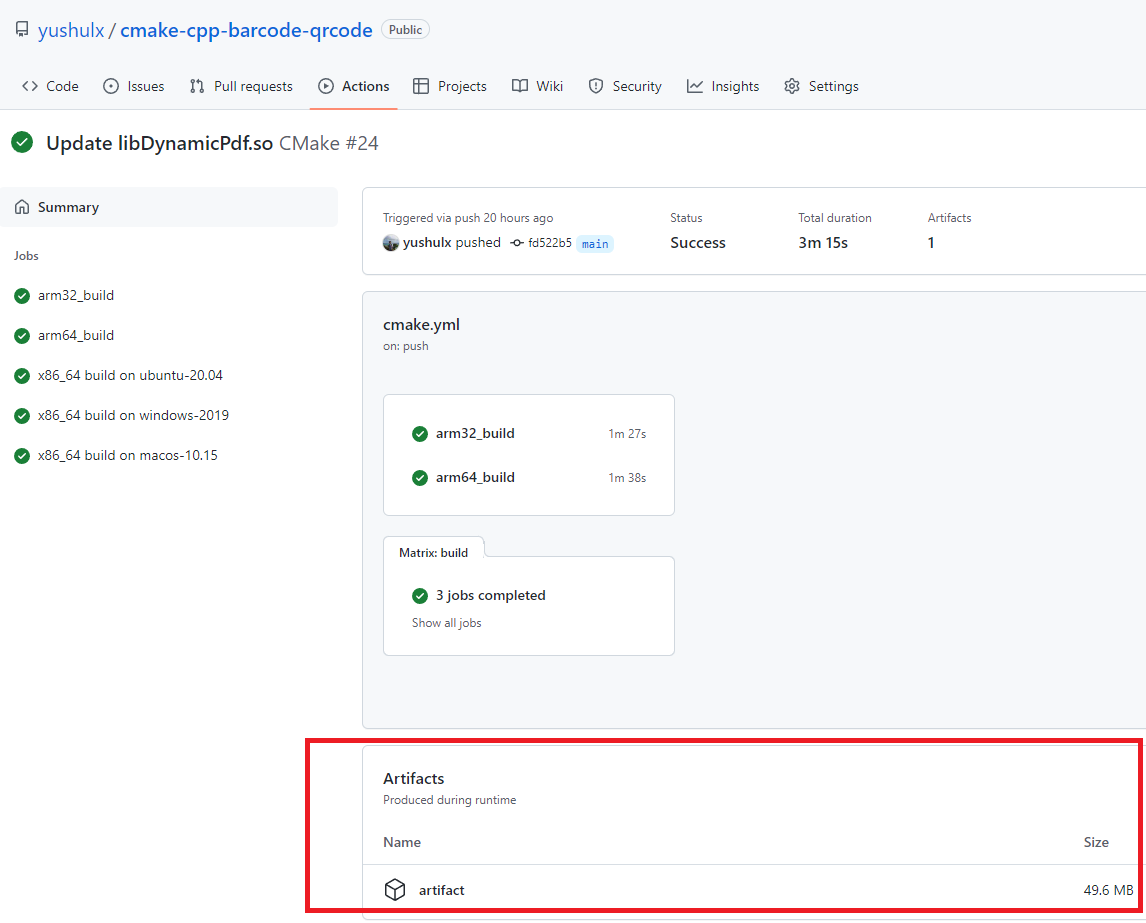Open the Pull requests tab

[x=241, y=86]
